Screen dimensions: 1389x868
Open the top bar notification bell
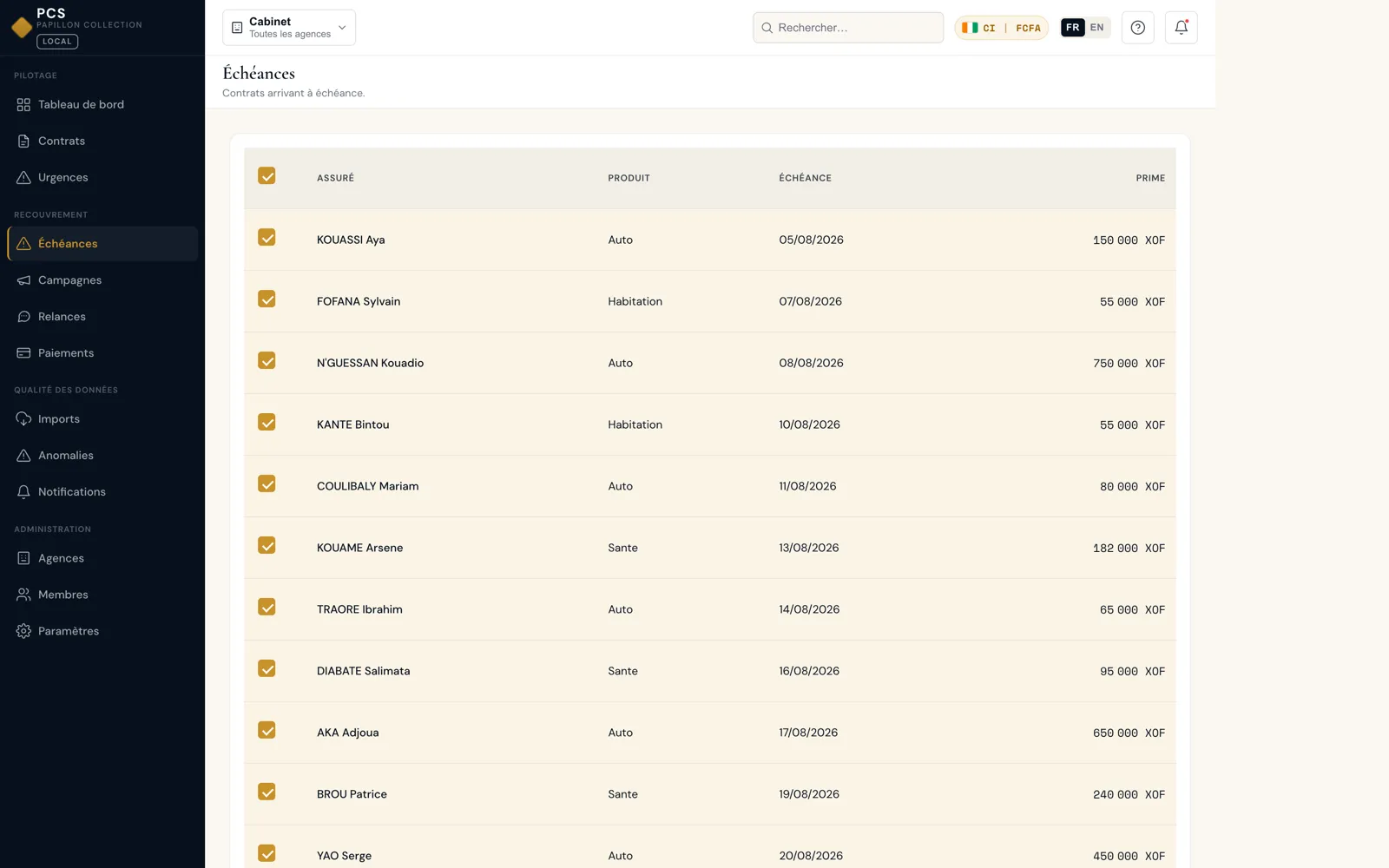pyautogui.click(x=1182, y=28)
